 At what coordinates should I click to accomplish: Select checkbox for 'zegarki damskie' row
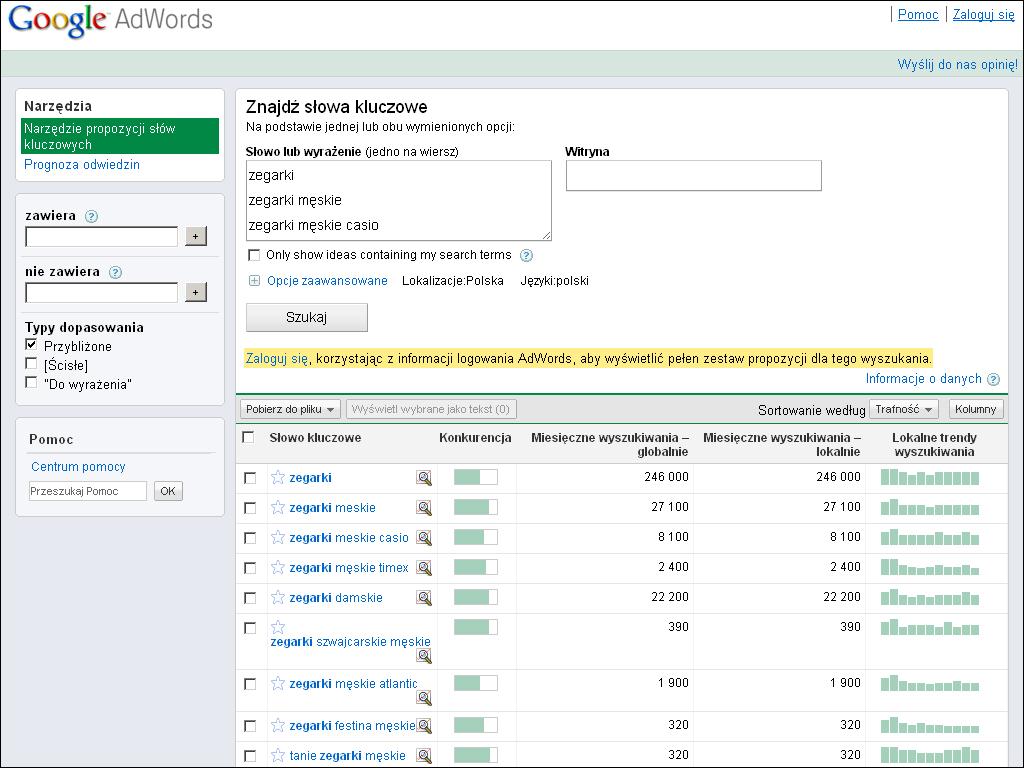[249, 598]
